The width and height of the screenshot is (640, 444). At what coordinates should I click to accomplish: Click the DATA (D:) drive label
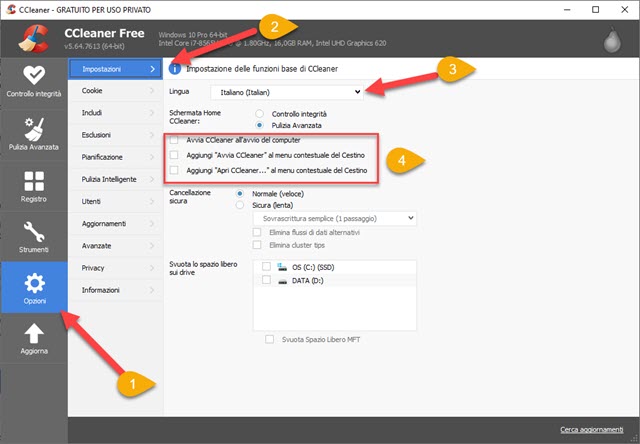[x=308, y=281]
